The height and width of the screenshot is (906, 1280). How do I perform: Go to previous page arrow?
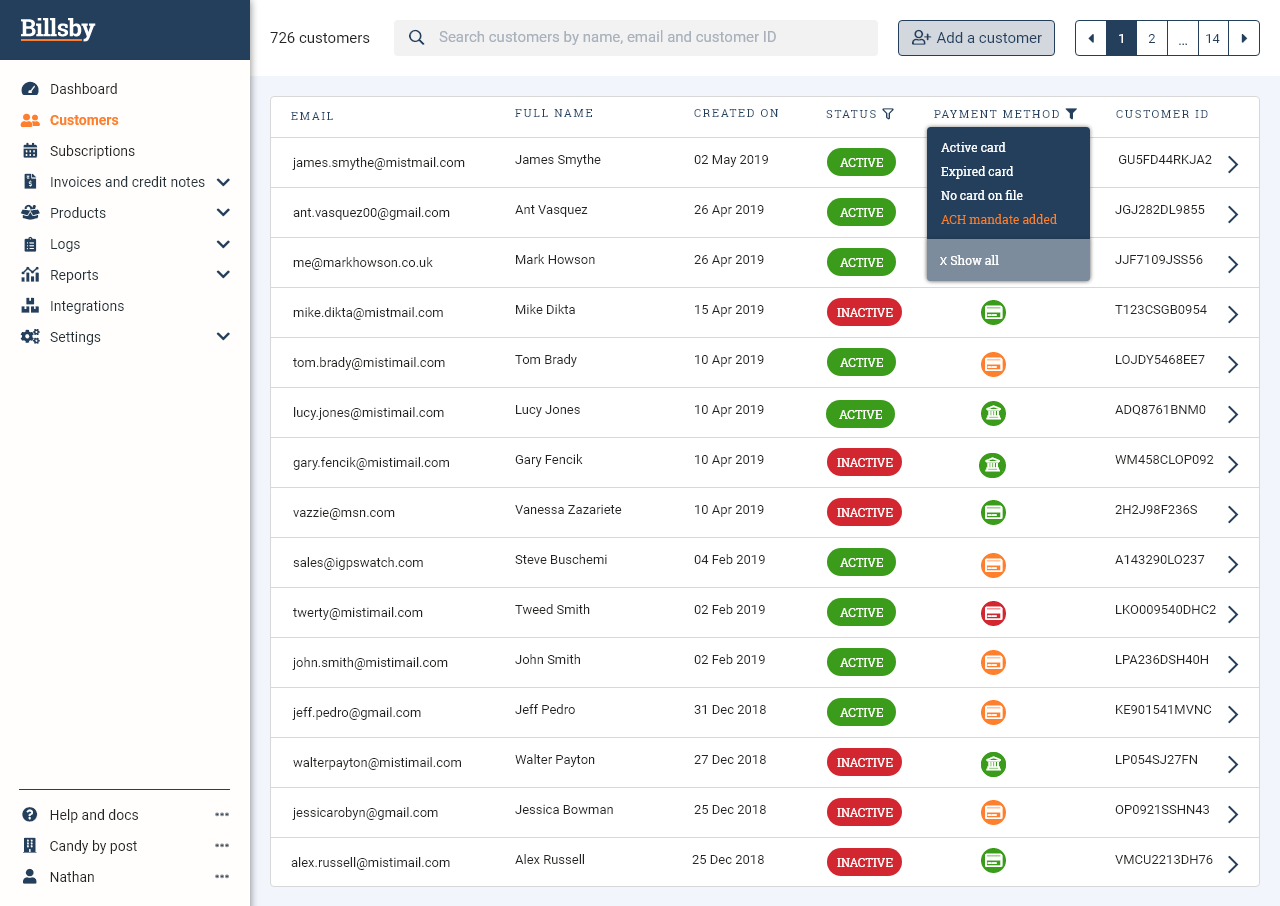click(x=1091, y=38)
